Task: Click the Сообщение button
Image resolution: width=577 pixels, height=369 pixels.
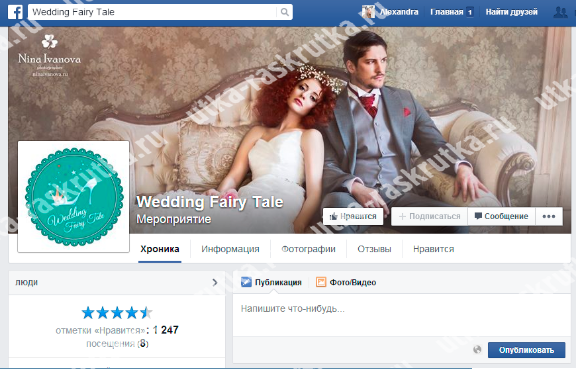Action: (x=502, y=216)
